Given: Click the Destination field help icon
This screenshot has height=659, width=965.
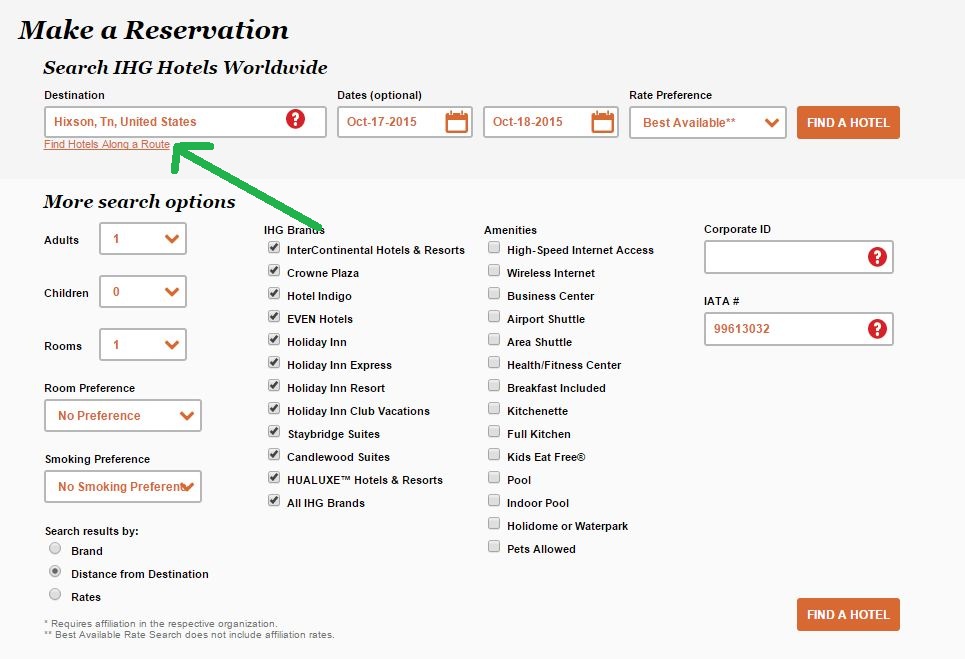Looking at the screenshot, I should pyautogui.click(x=295, y=120).
